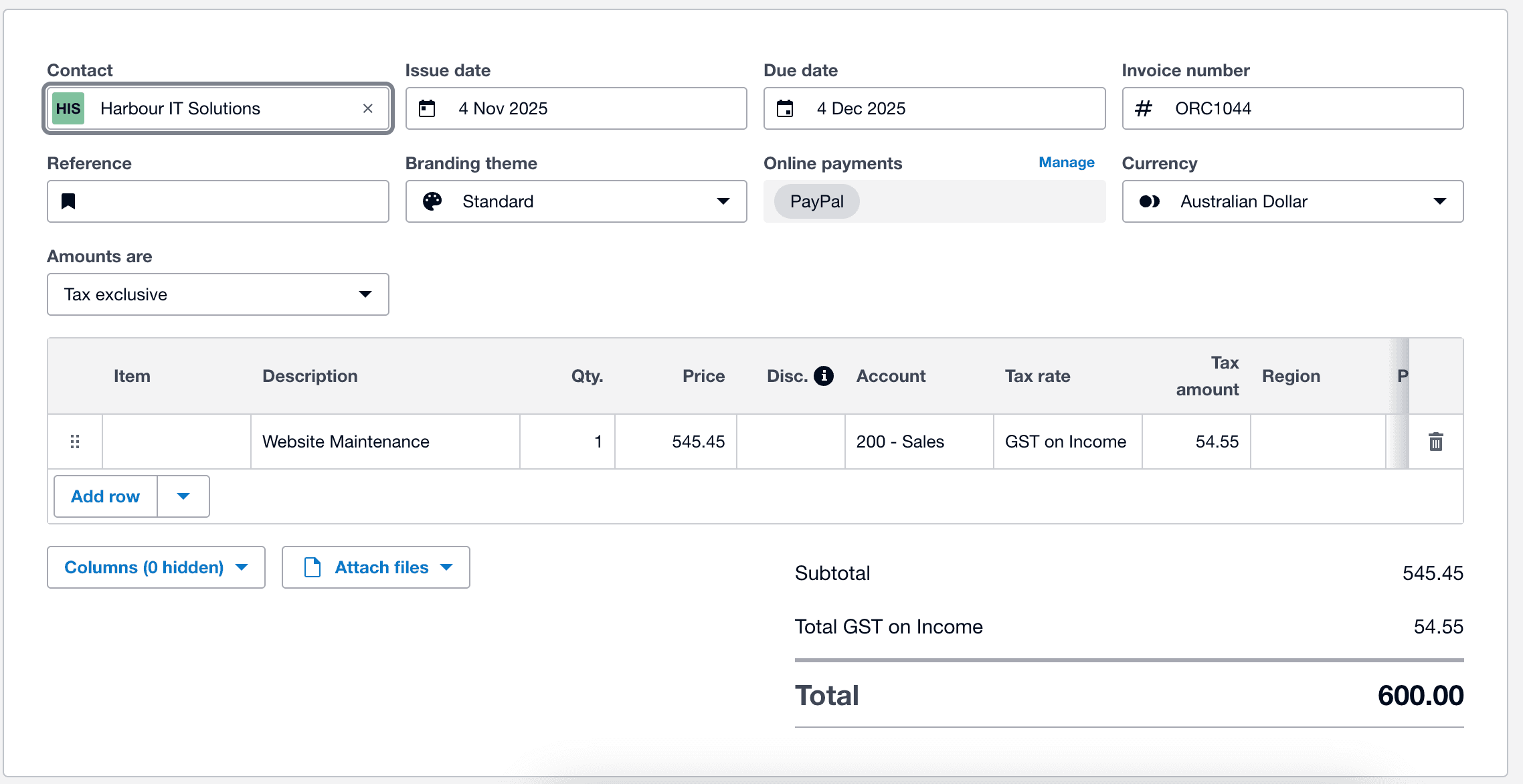The image size is (1523, 784).
Task: Click the GST on Income tax rate cell
Action: click(1067, 442)
